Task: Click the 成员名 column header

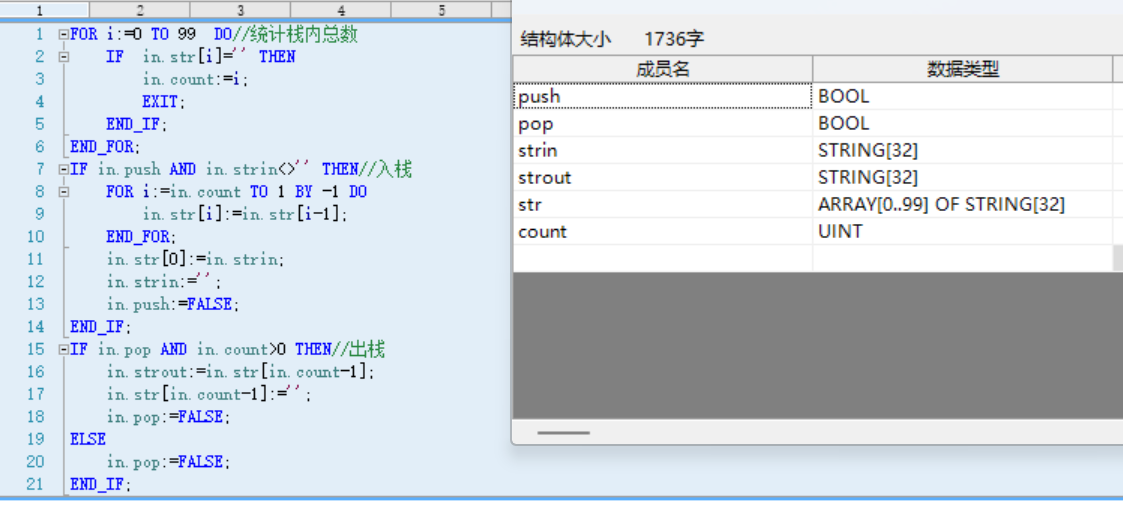Action: pyautogui.click(x=662, y=69)
